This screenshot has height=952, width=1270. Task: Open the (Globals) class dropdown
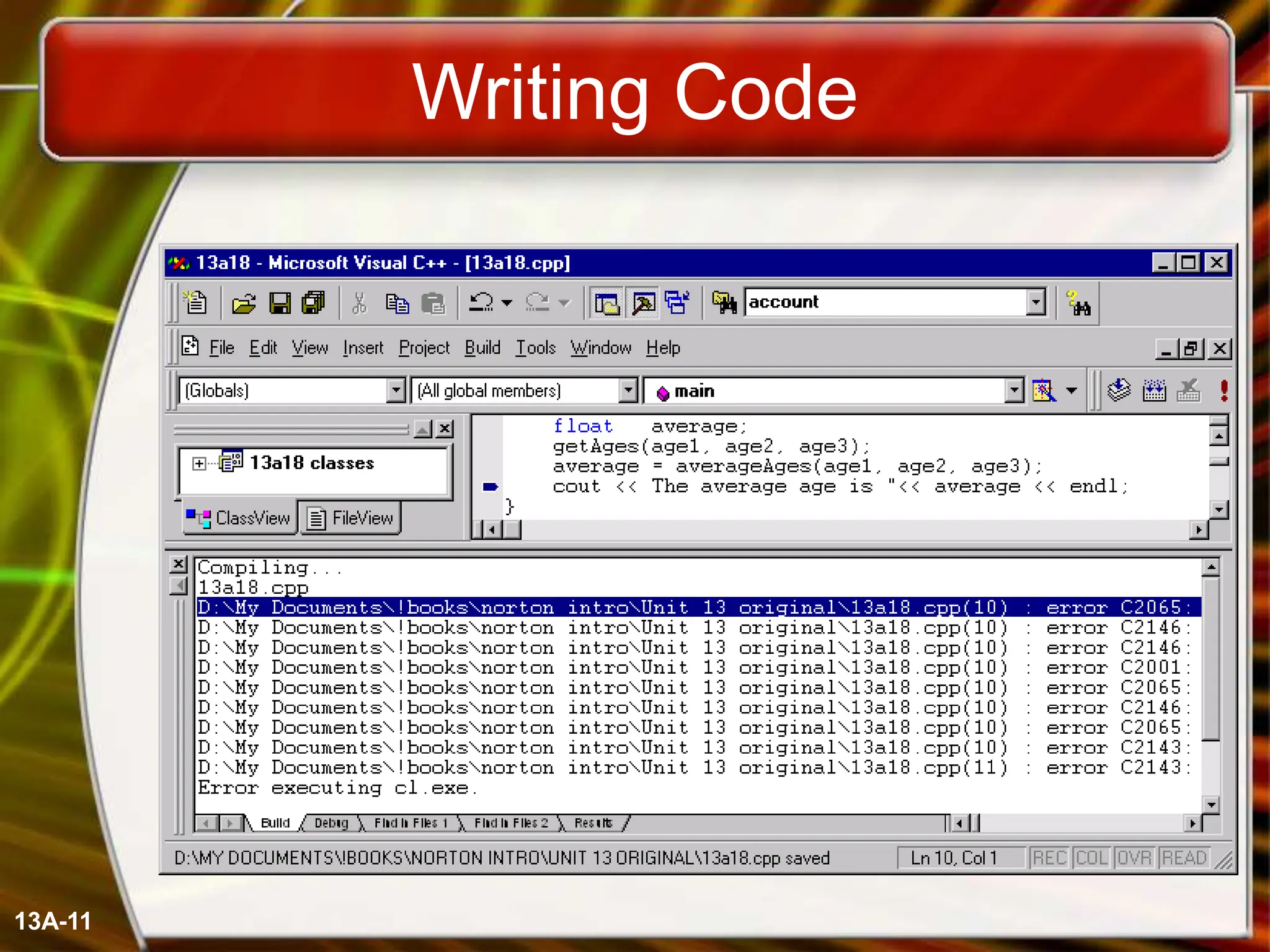[x=396, y=390]
